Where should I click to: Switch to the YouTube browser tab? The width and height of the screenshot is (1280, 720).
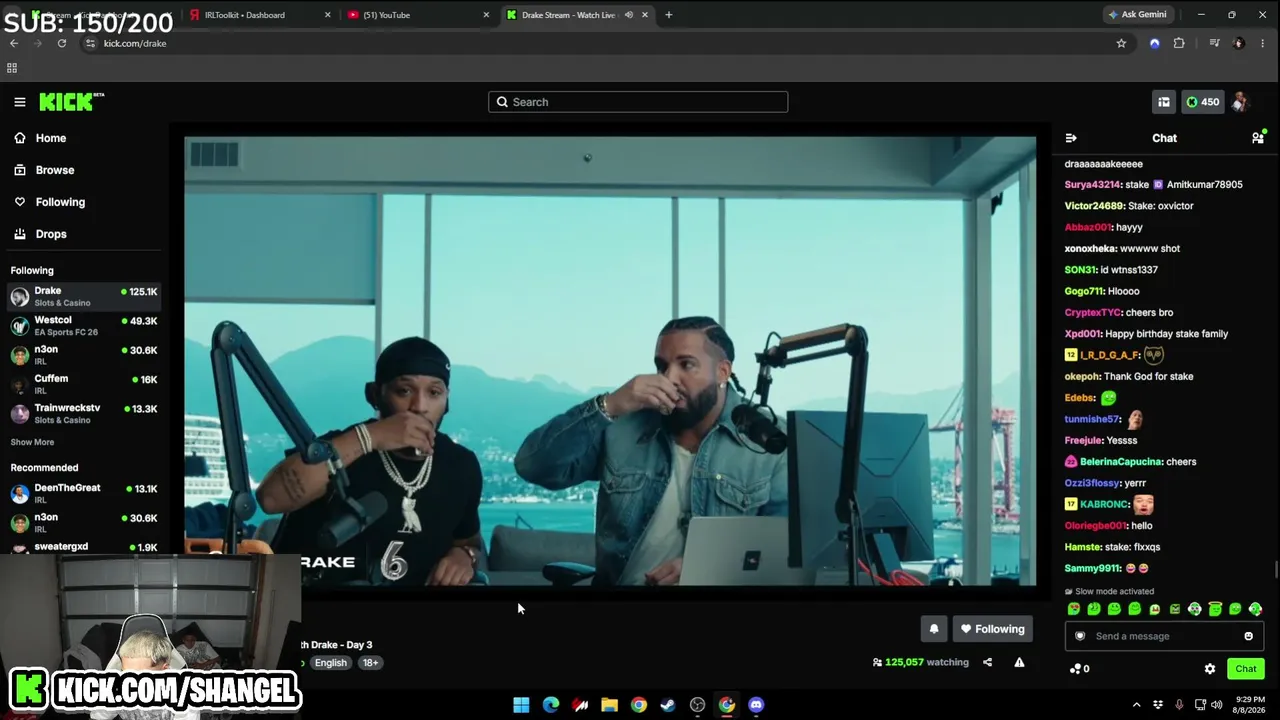coord(418,15)
